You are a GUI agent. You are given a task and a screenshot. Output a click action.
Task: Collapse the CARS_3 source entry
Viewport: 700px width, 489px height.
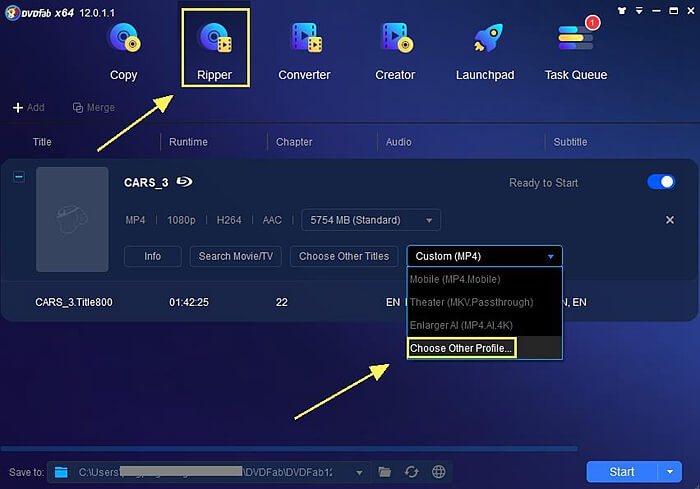tap(19, 177)
